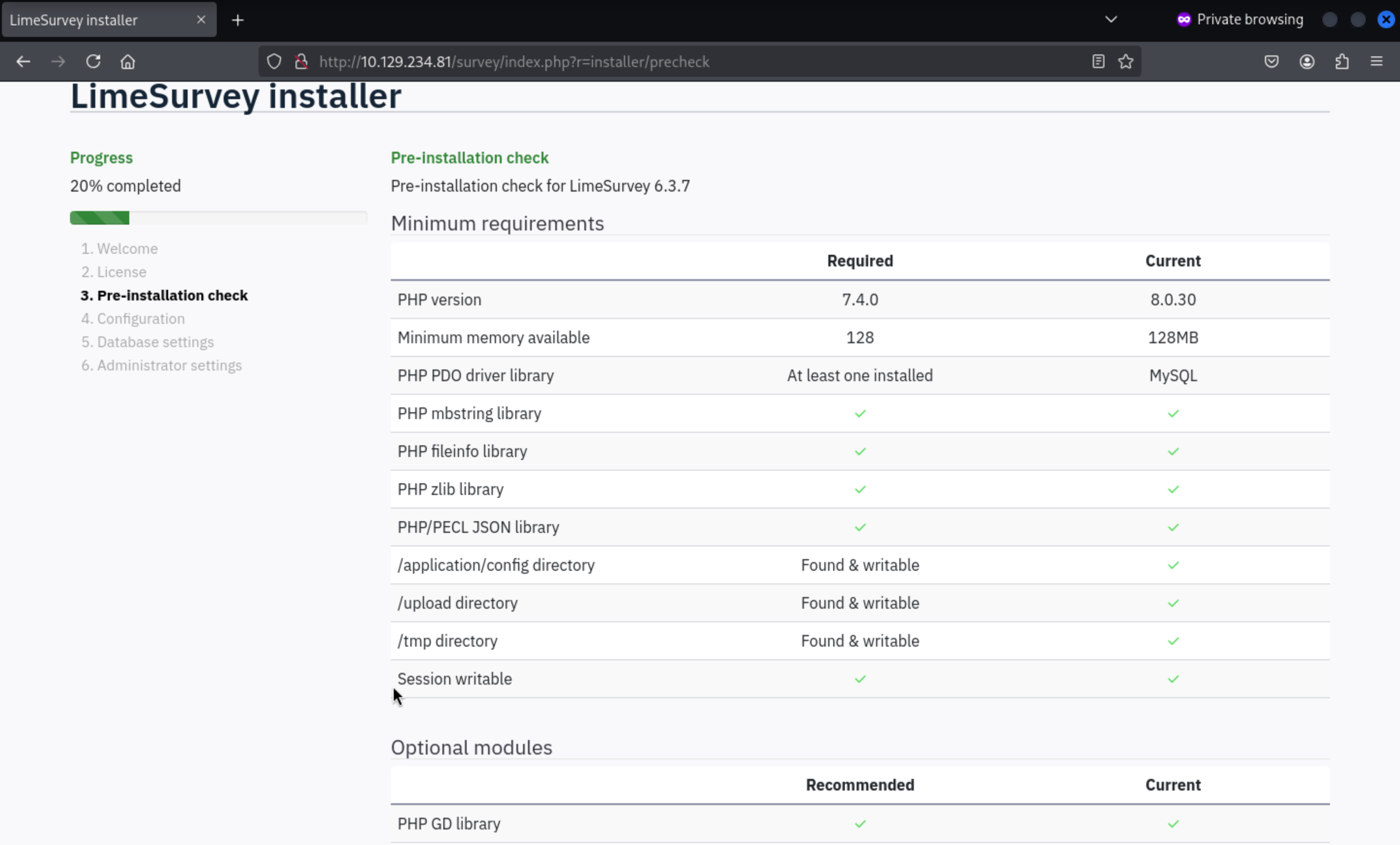Open the extensions puzzle icon
This screenshot has height=845, width=1400.
tap(1342, 61)
